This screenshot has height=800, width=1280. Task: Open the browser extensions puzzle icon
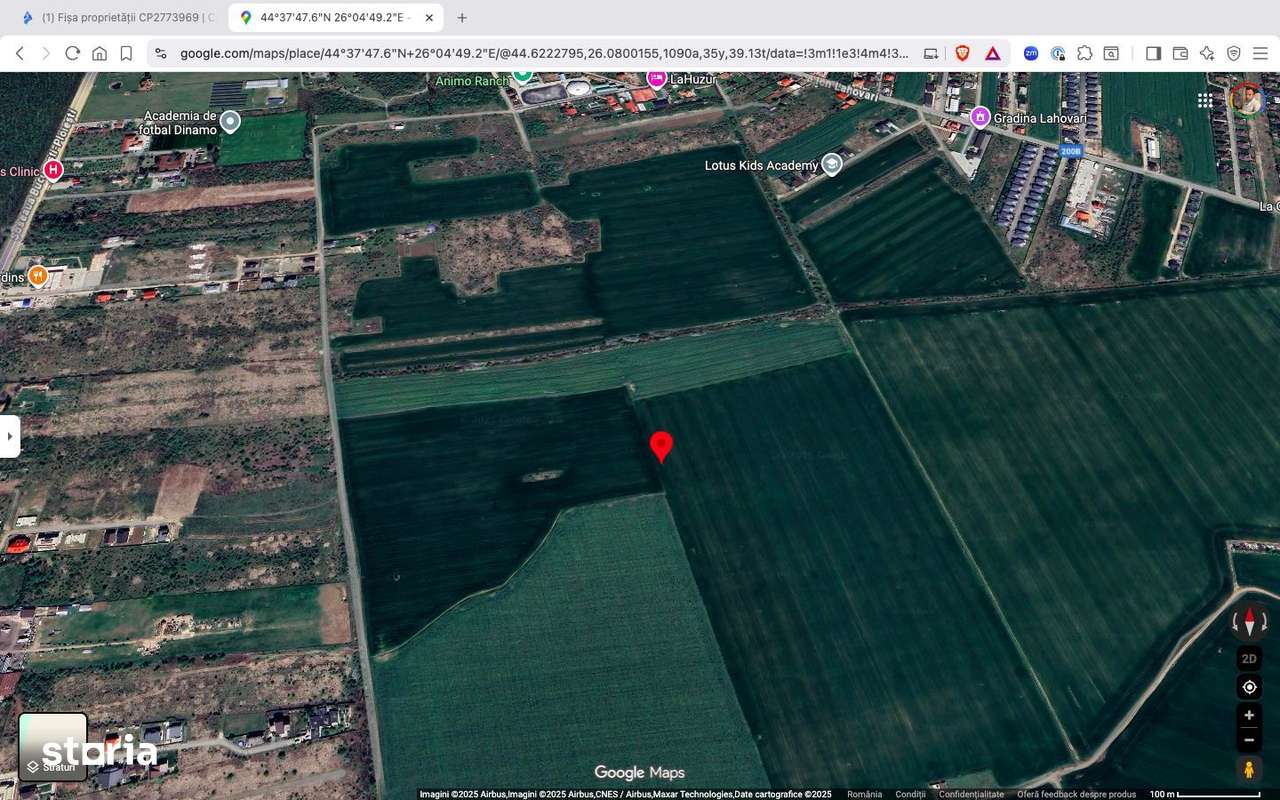click(1083, 53)
